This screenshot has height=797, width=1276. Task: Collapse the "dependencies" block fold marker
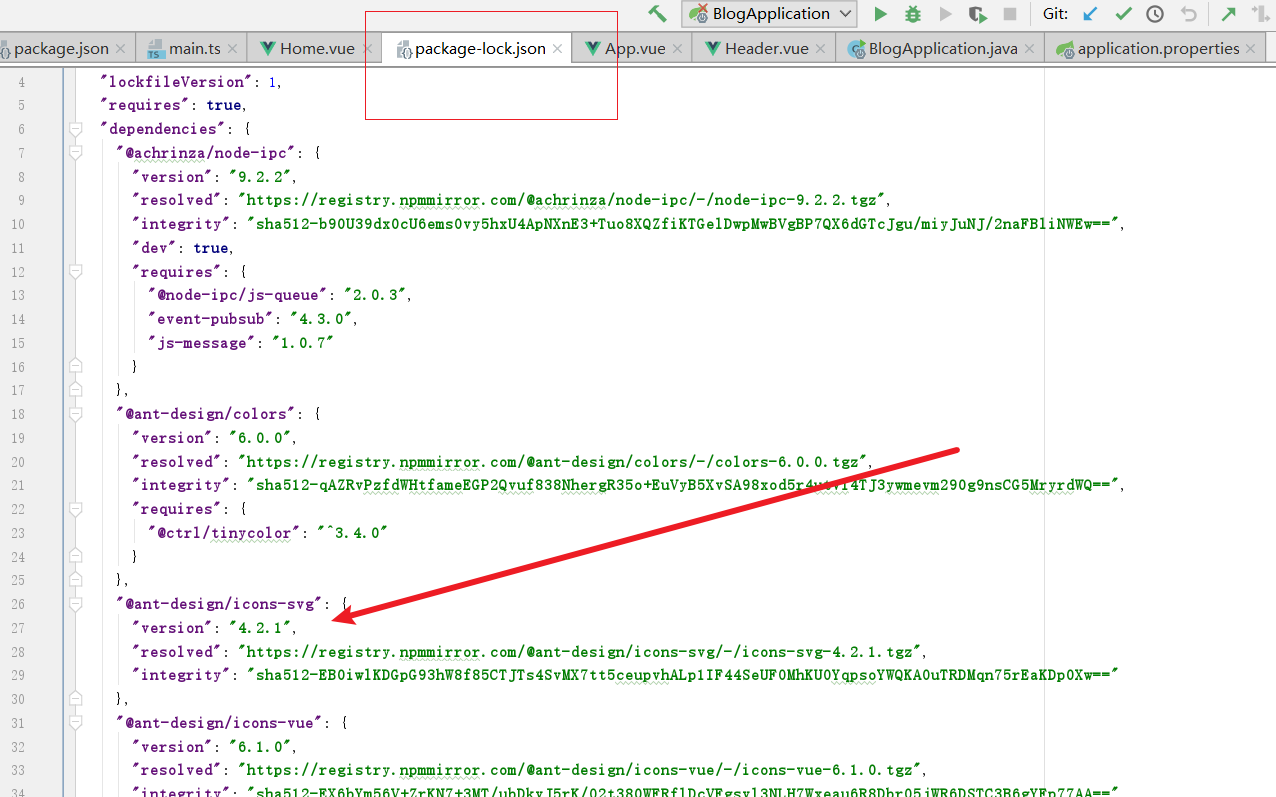point(75,129)
